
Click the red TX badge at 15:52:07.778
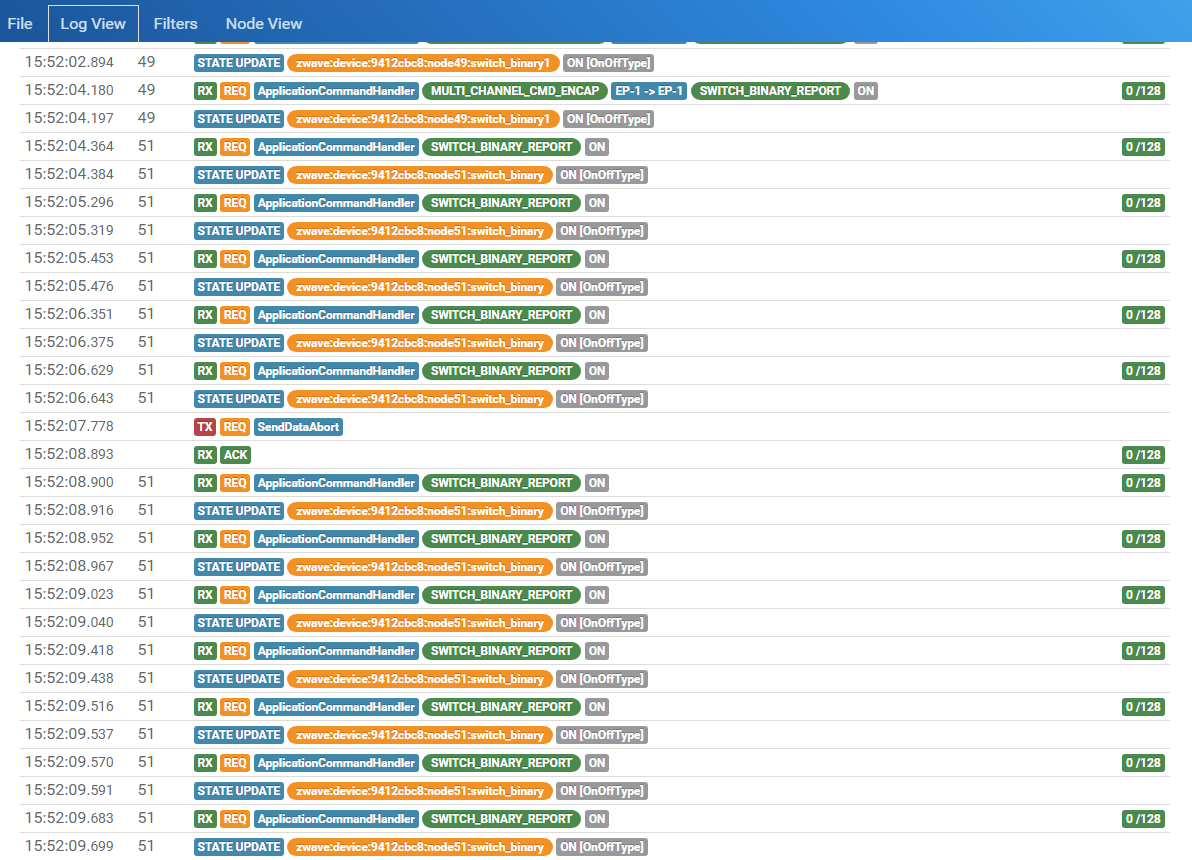pyautogui.click(x=205, y=427)
